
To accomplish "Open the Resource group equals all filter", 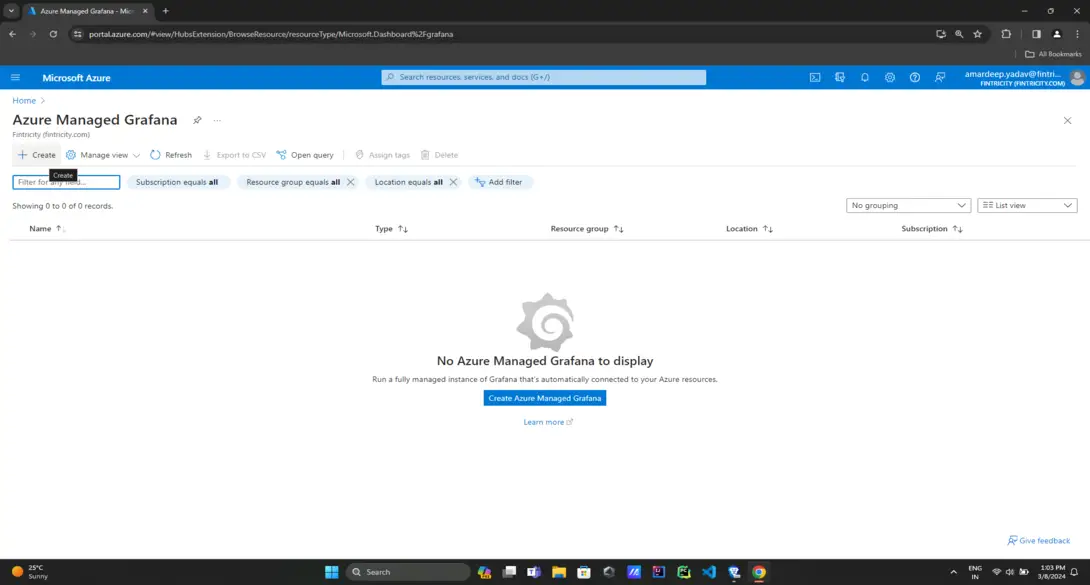I will [x=293, y=182].
